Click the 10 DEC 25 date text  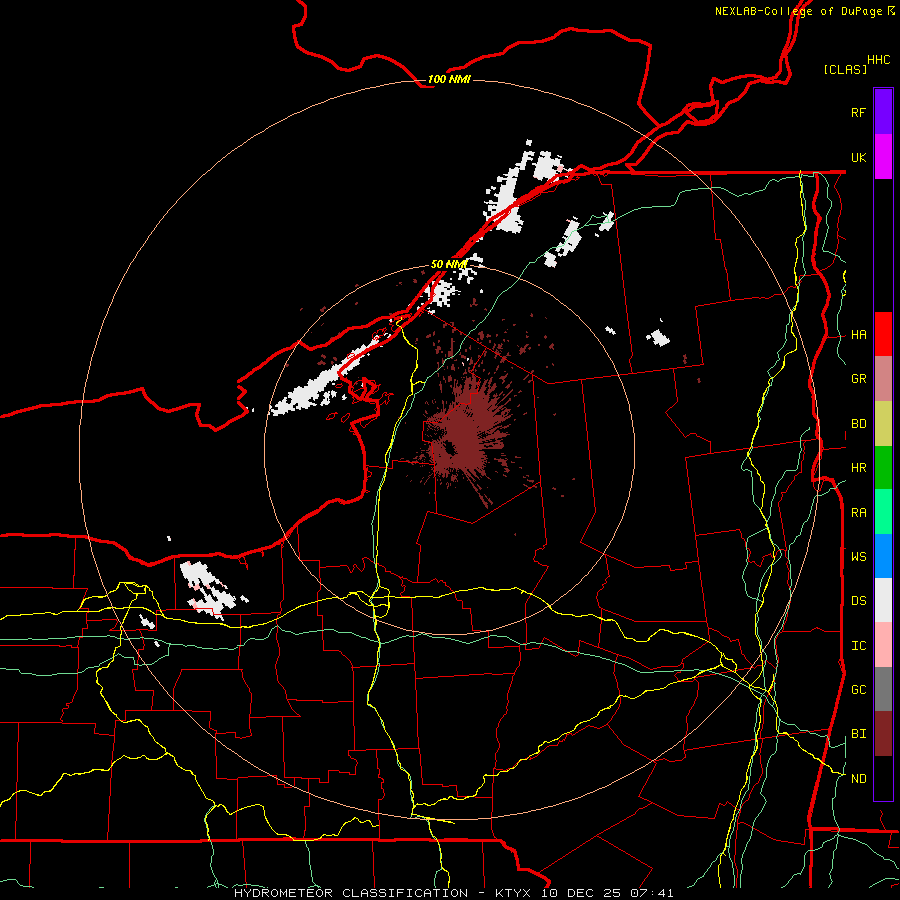[581, 893]
